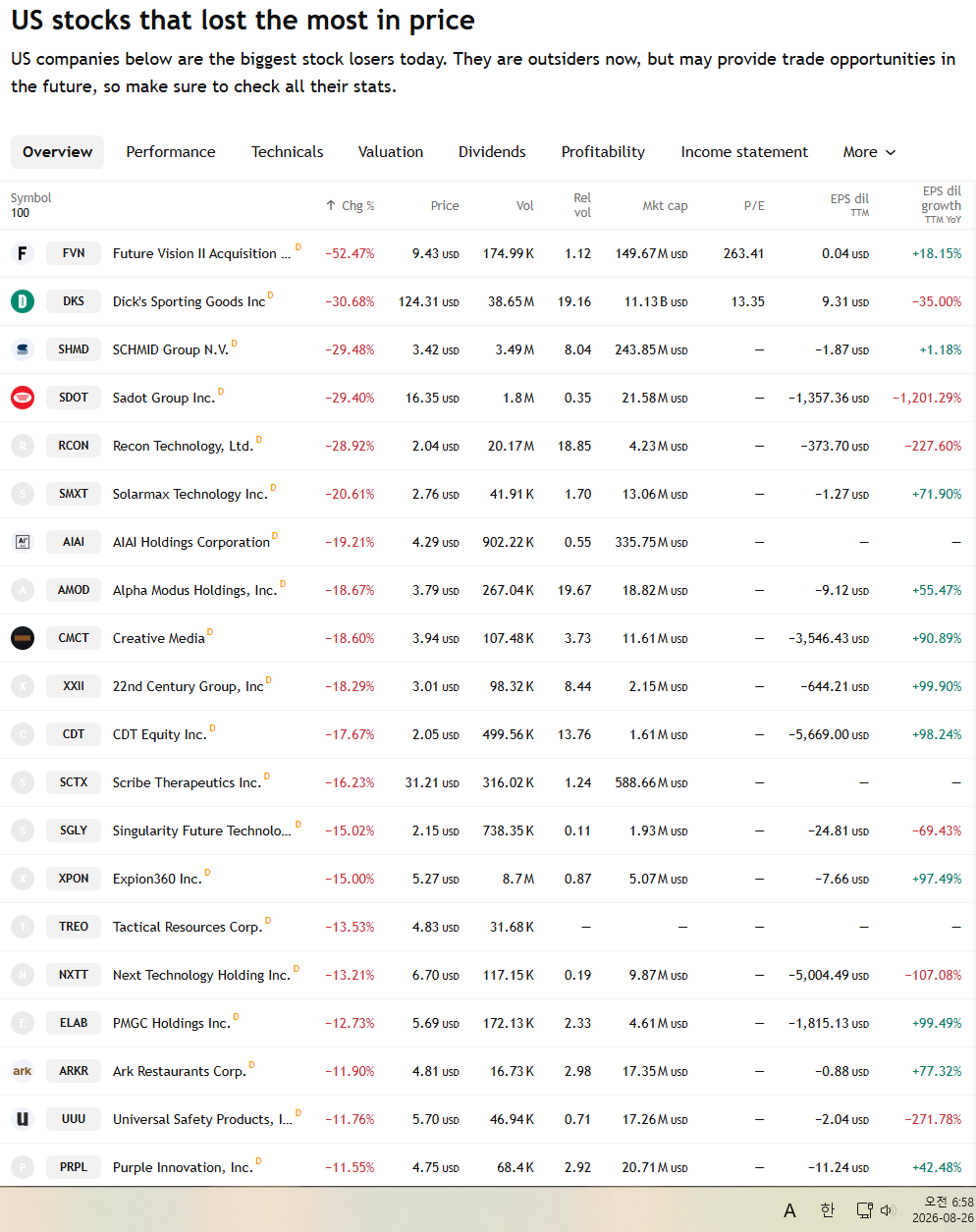Click the AIAI Holdings logo icon
This screenshot has height=1232, width=976.
[23, 542]
